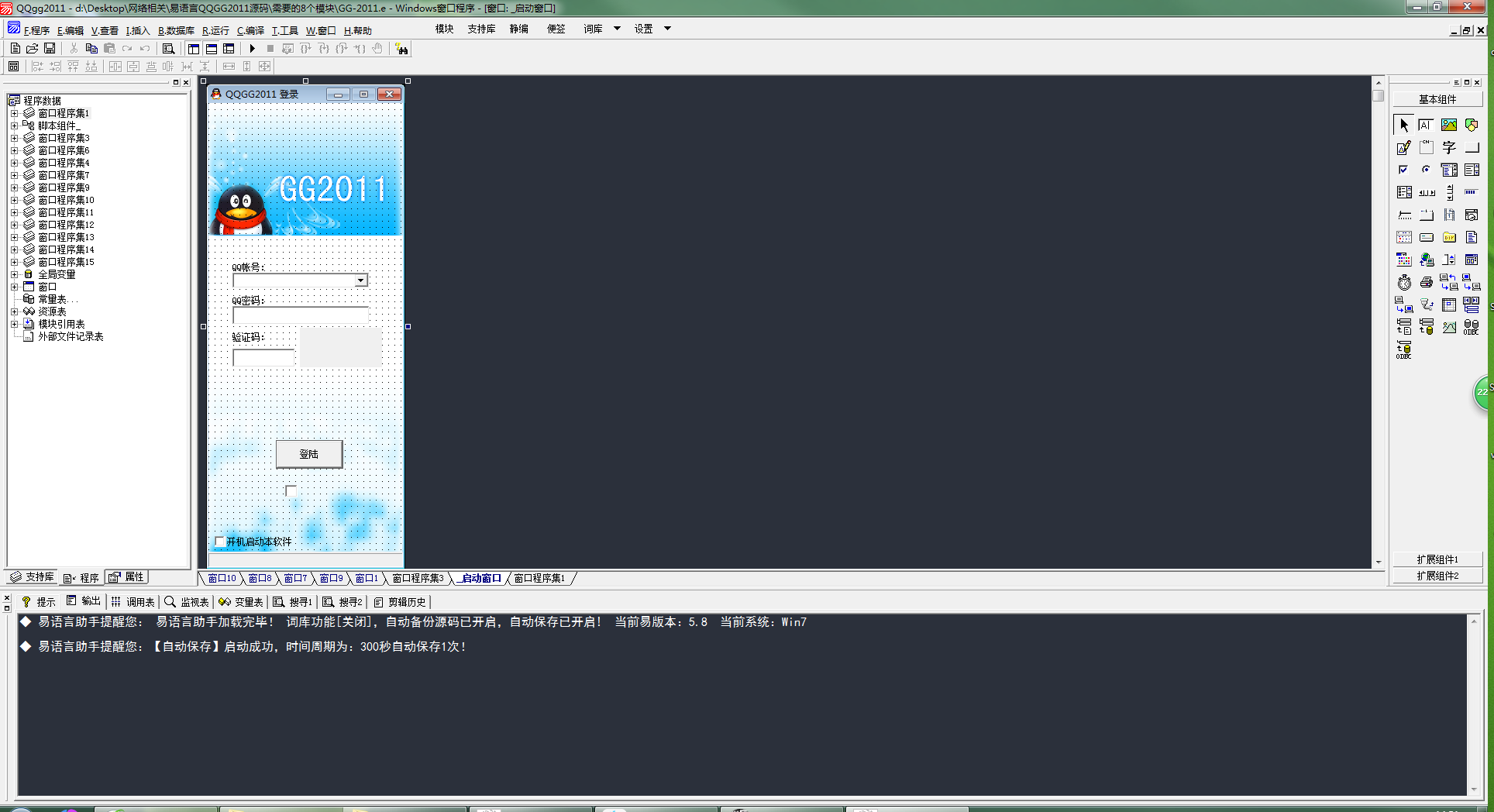Pick the horizontal scrollbar component
This screenshot has width=1494, height=812.
(1427, 192)
